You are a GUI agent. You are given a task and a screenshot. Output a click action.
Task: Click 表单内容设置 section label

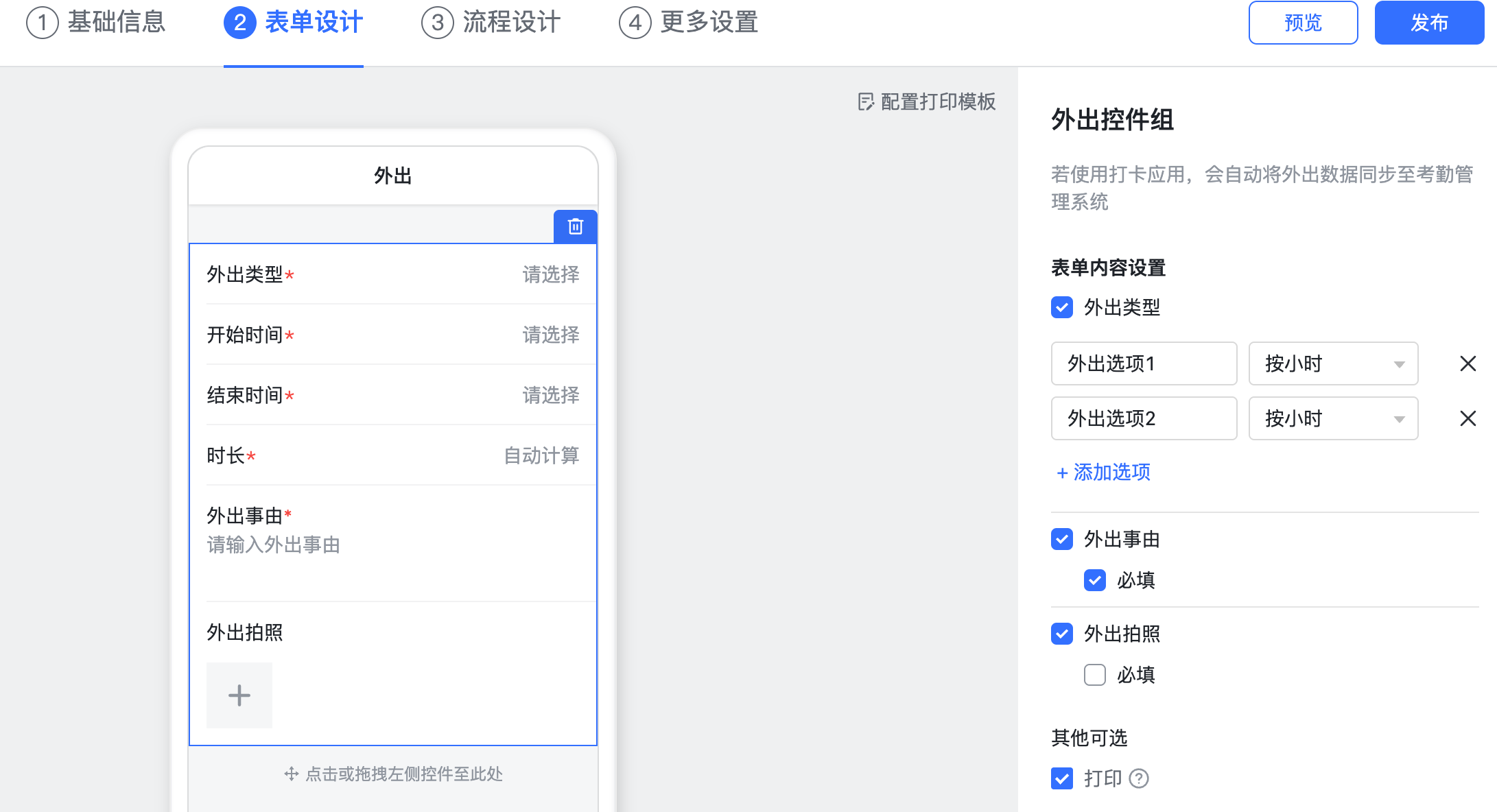1108,267
